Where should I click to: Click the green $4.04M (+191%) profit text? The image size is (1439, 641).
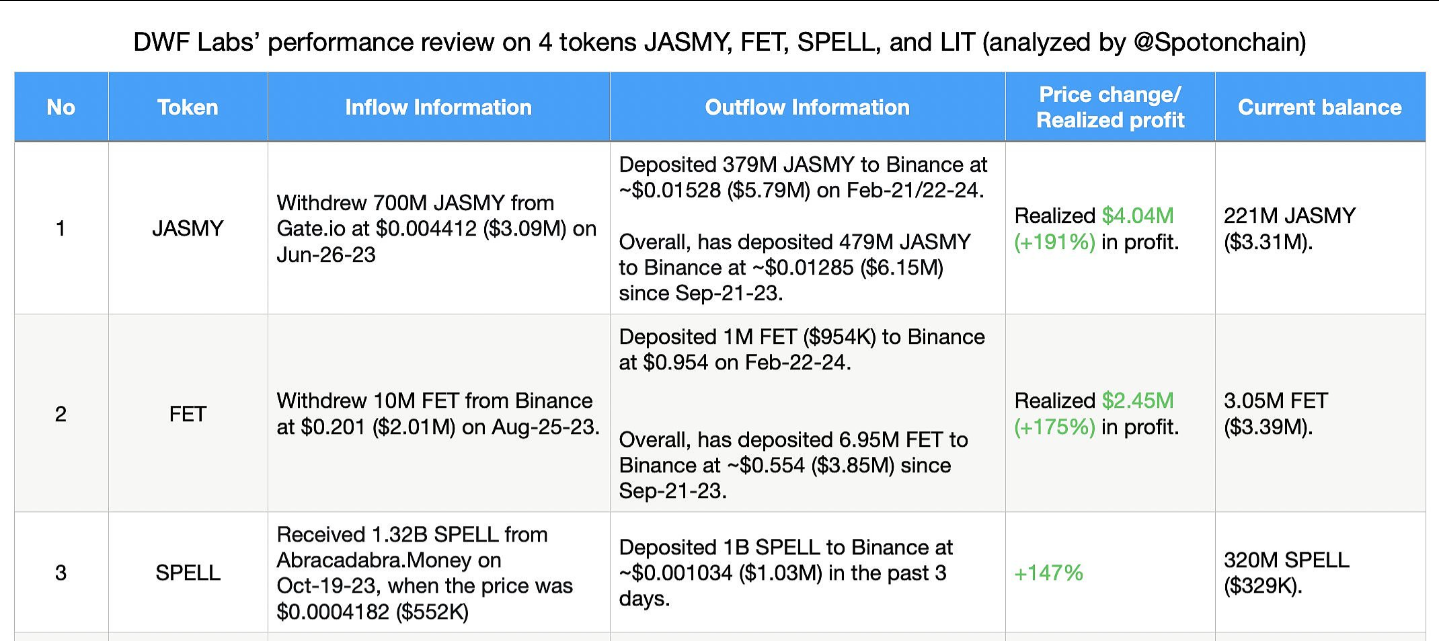pyautogui.click(x=1137, y=228)
